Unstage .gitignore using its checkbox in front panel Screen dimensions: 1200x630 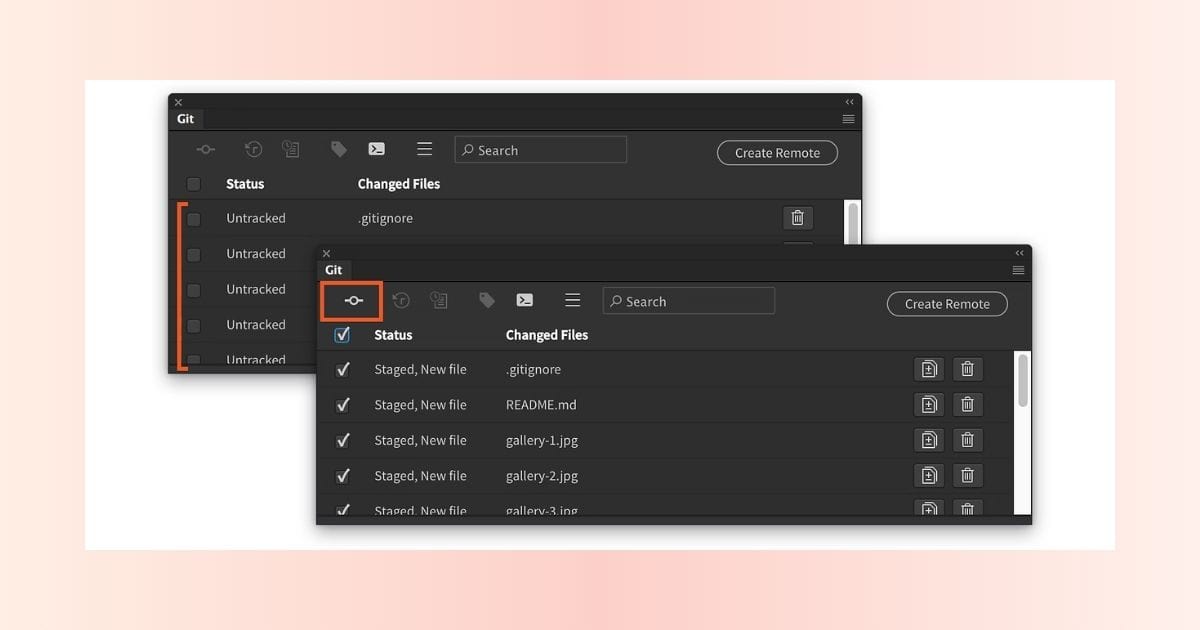click(x=342, y=369)
